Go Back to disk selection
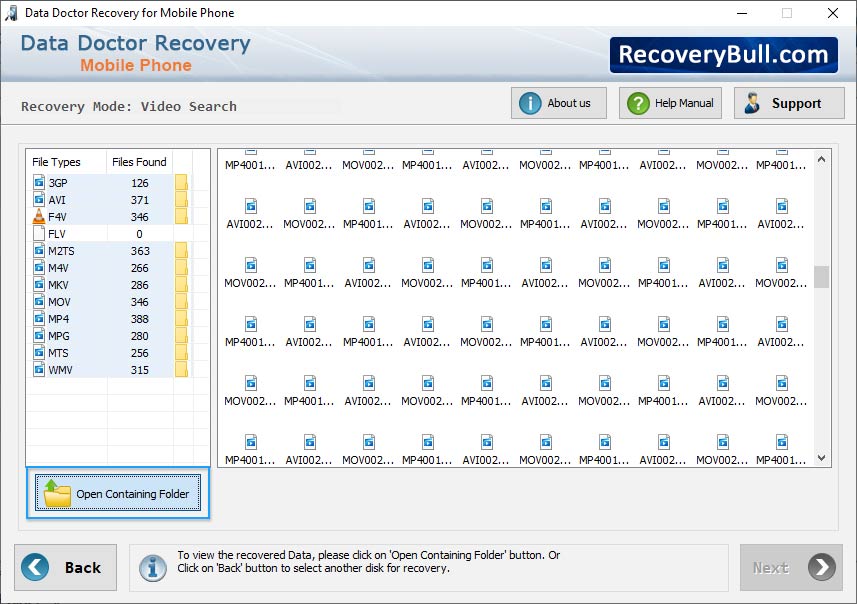 tap(66, 567)
